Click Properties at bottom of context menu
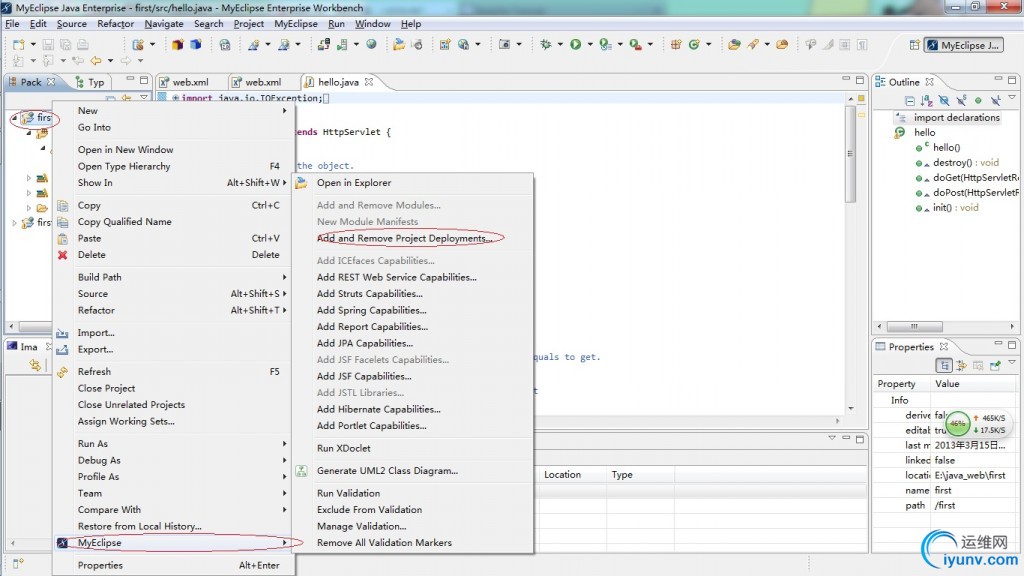The height and width of the screenshot is (576, 1024). pyautogui.click(x=172, y=566)
